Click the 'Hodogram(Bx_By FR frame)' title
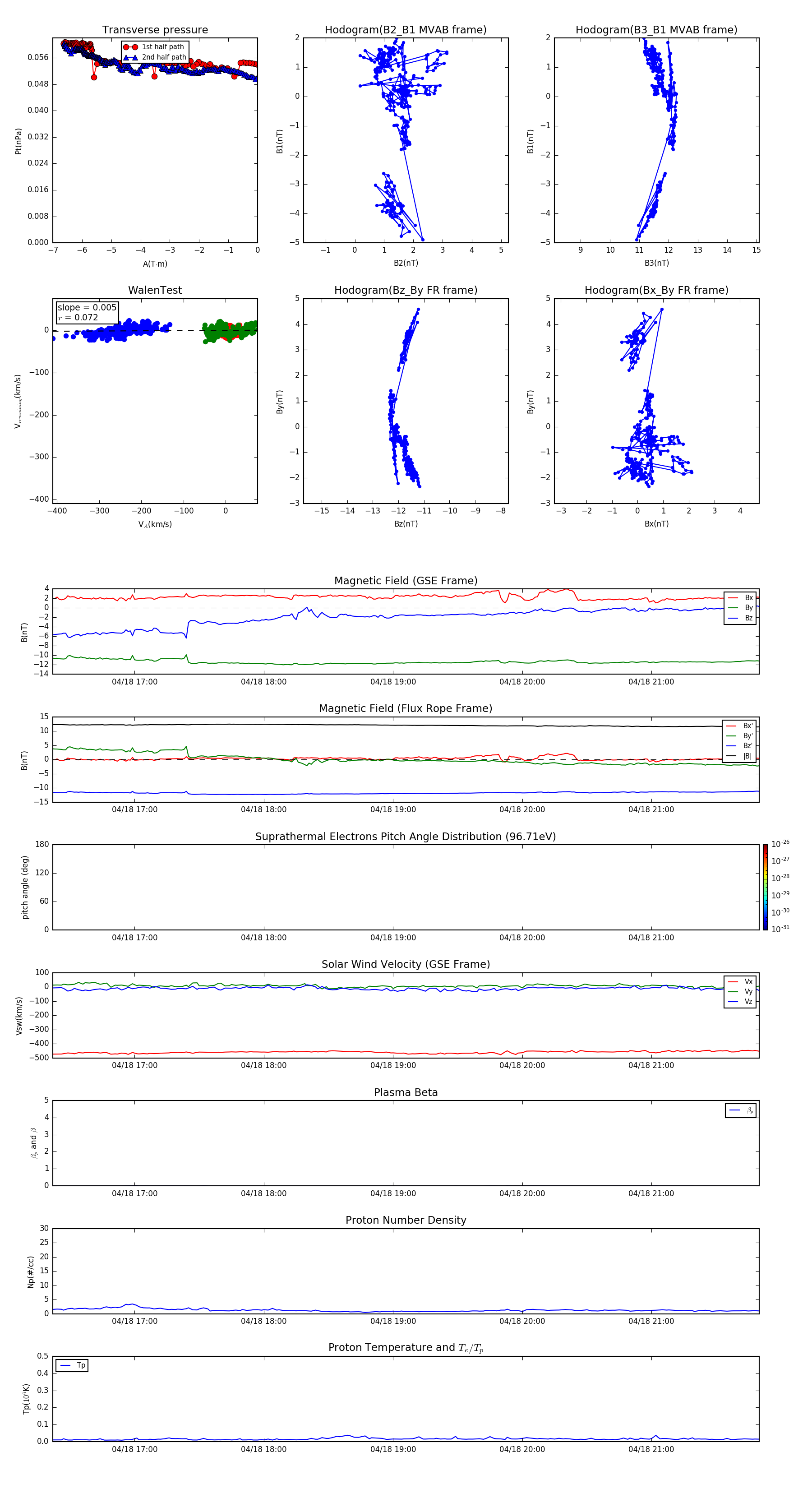 click(x=656, y=290)
